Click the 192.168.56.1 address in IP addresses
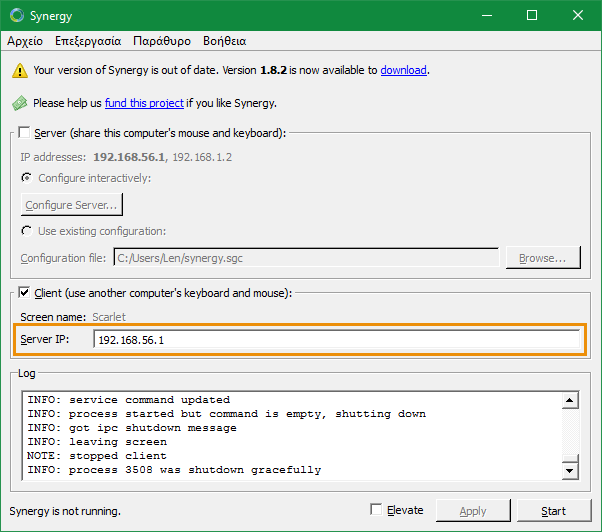 [129, 157]
